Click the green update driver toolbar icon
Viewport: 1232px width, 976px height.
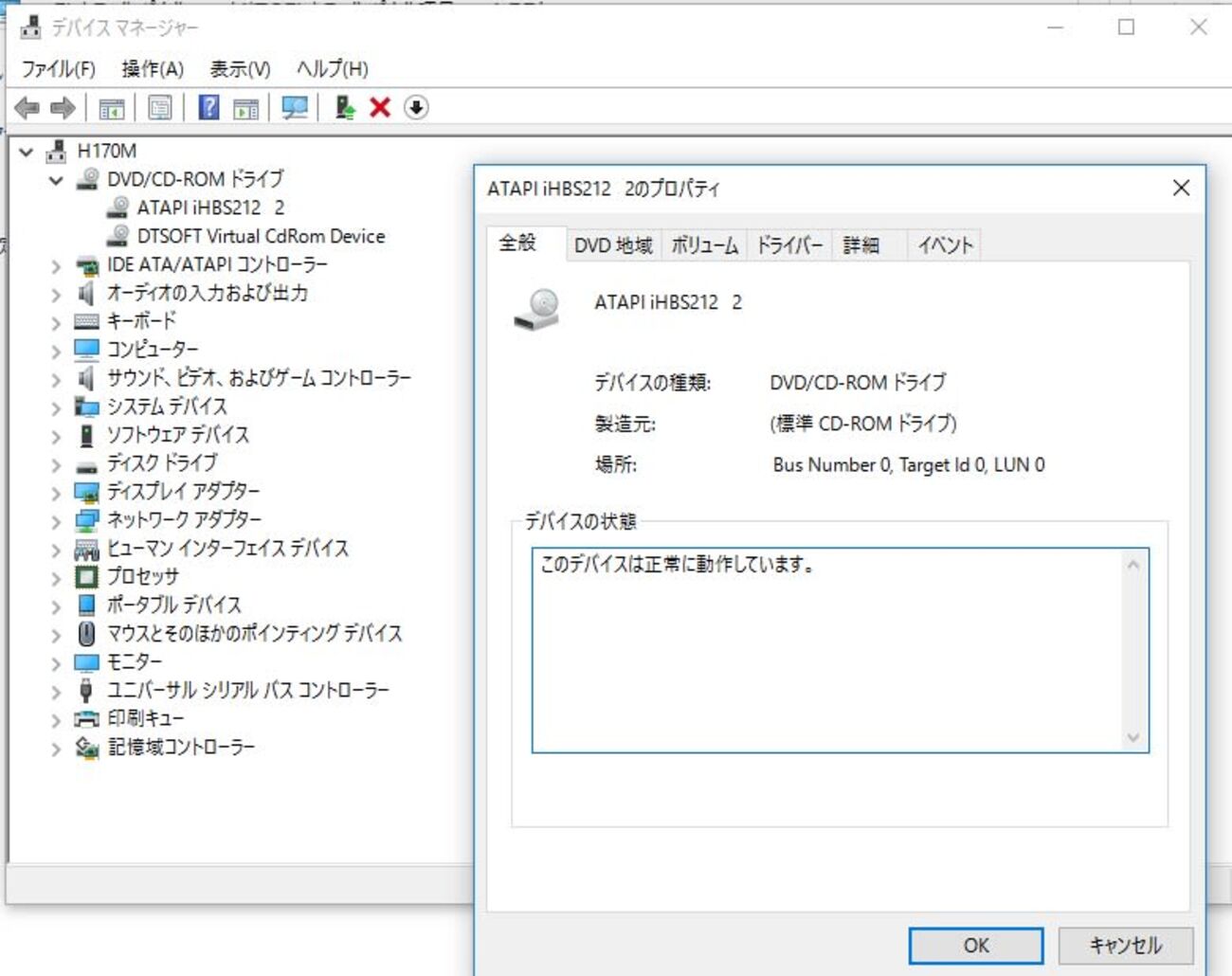point(345,108)
